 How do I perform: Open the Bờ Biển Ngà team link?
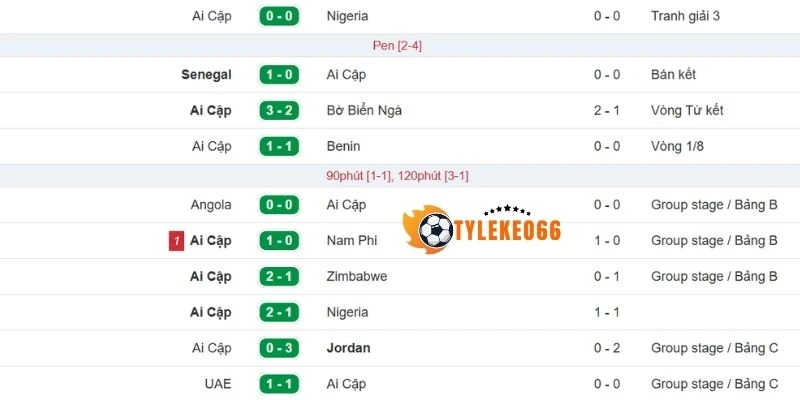click(367, 110)
